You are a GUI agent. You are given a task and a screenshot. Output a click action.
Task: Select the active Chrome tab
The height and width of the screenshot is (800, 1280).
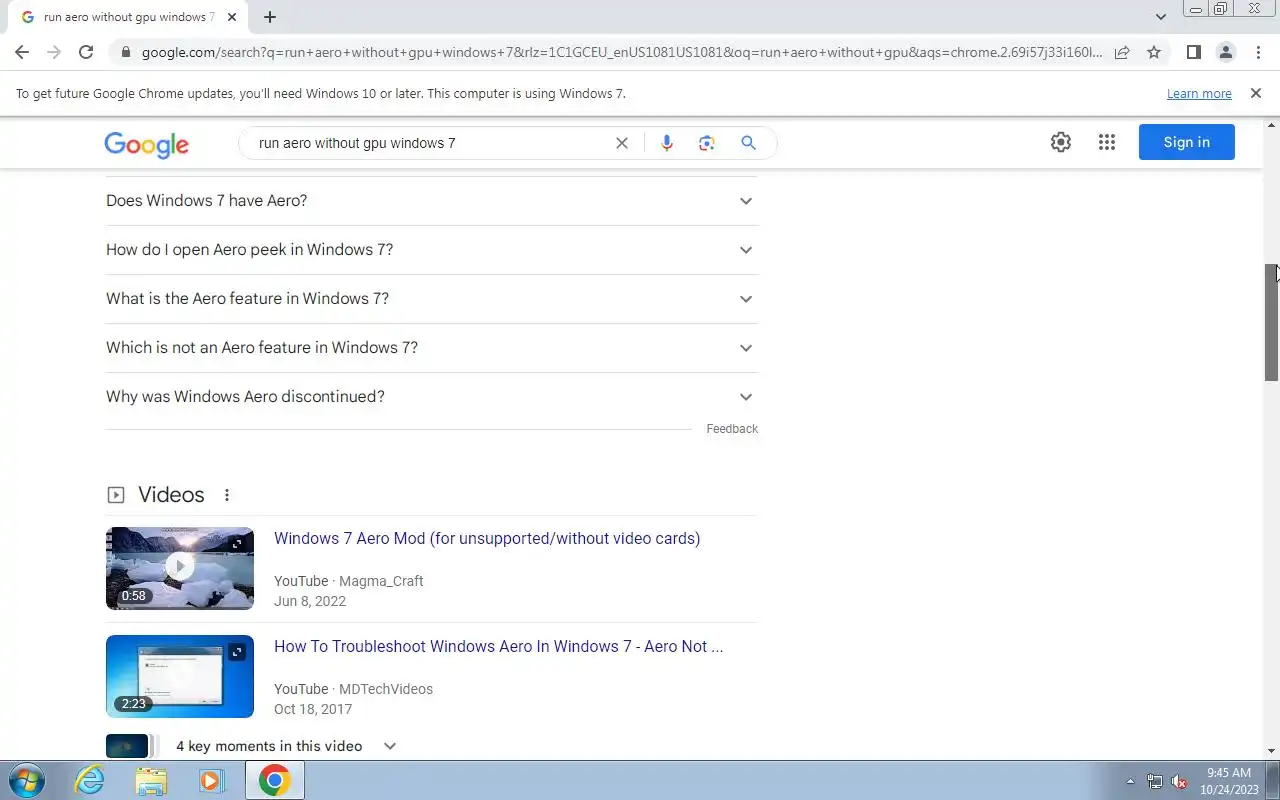click(x=128, y=17)
